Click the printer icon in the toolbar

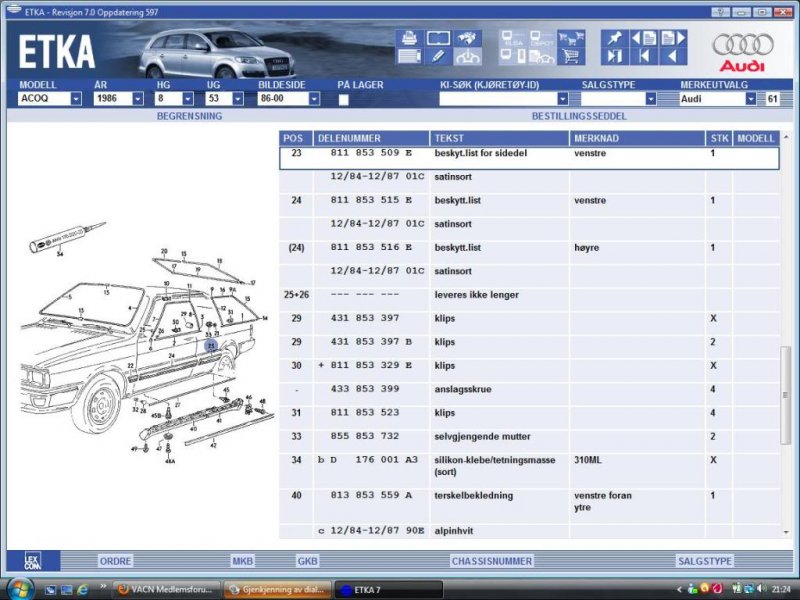408,38
